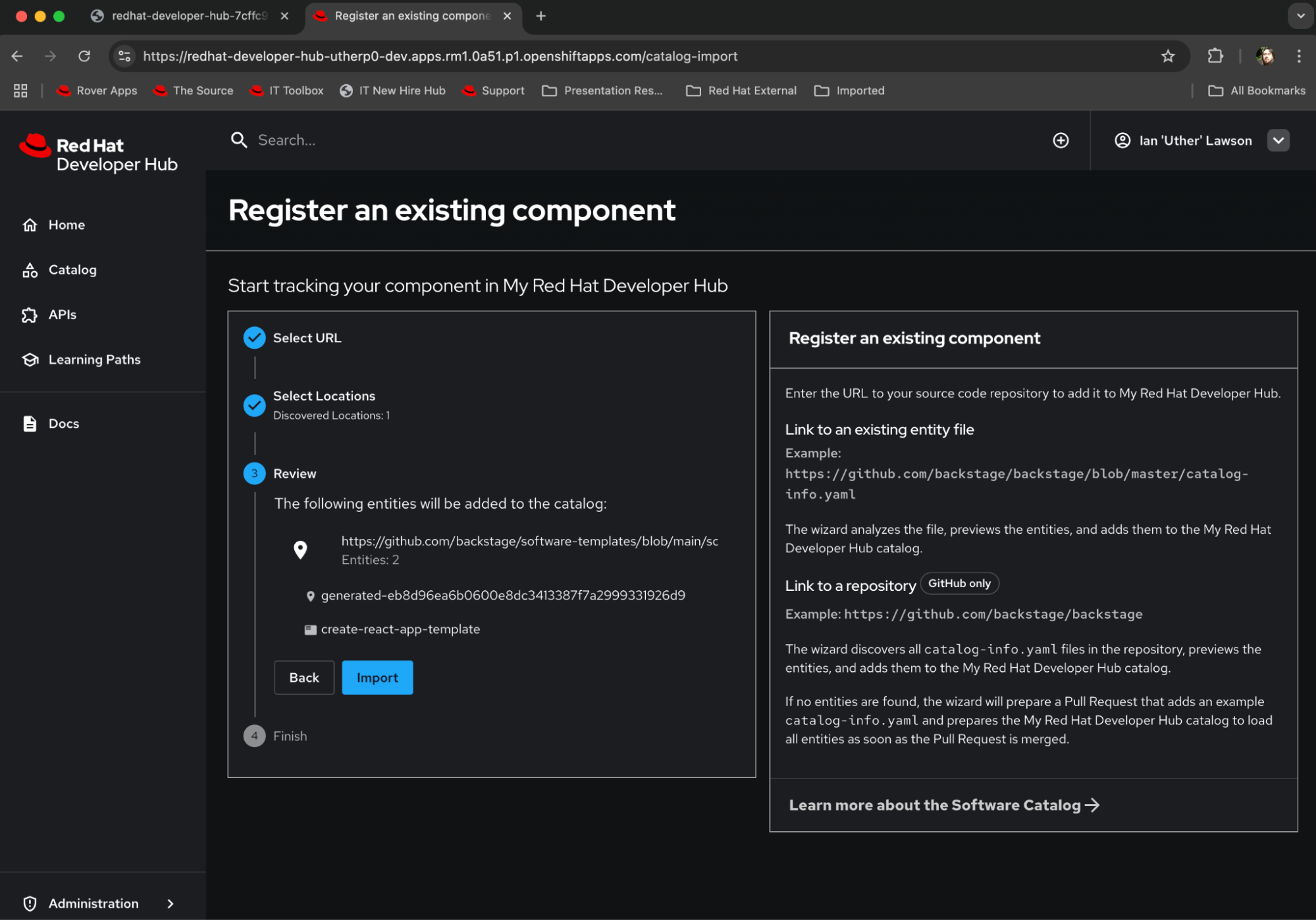The width and height of the screenshot is (1316, 920).
Task: Open the Imported bookmarks folder
Action: tap(849, 91)
